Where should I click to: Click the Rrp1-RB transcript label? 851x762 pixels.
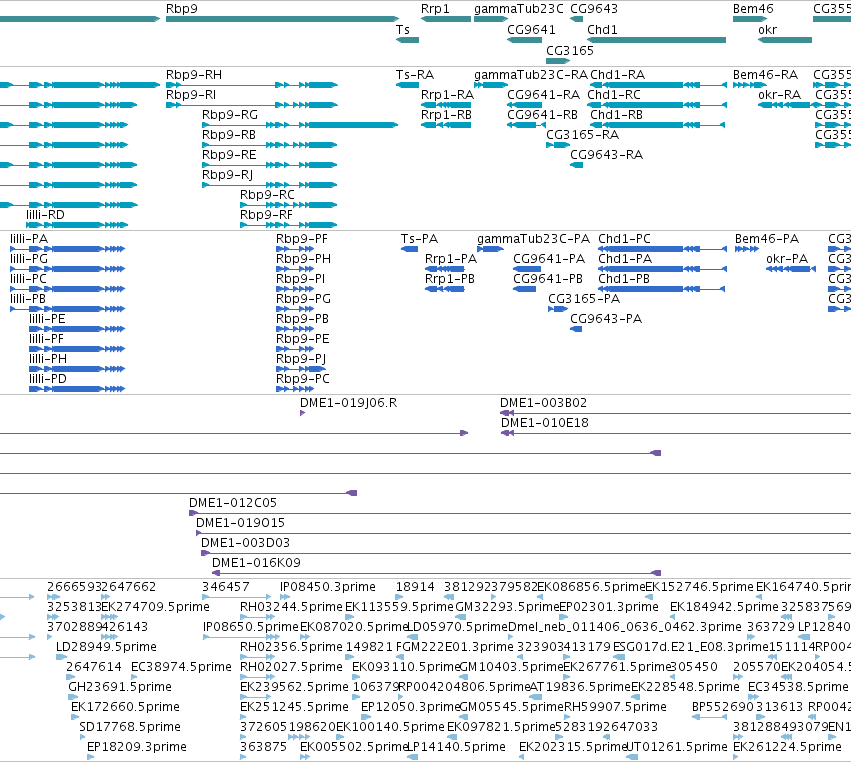[446, 115]
